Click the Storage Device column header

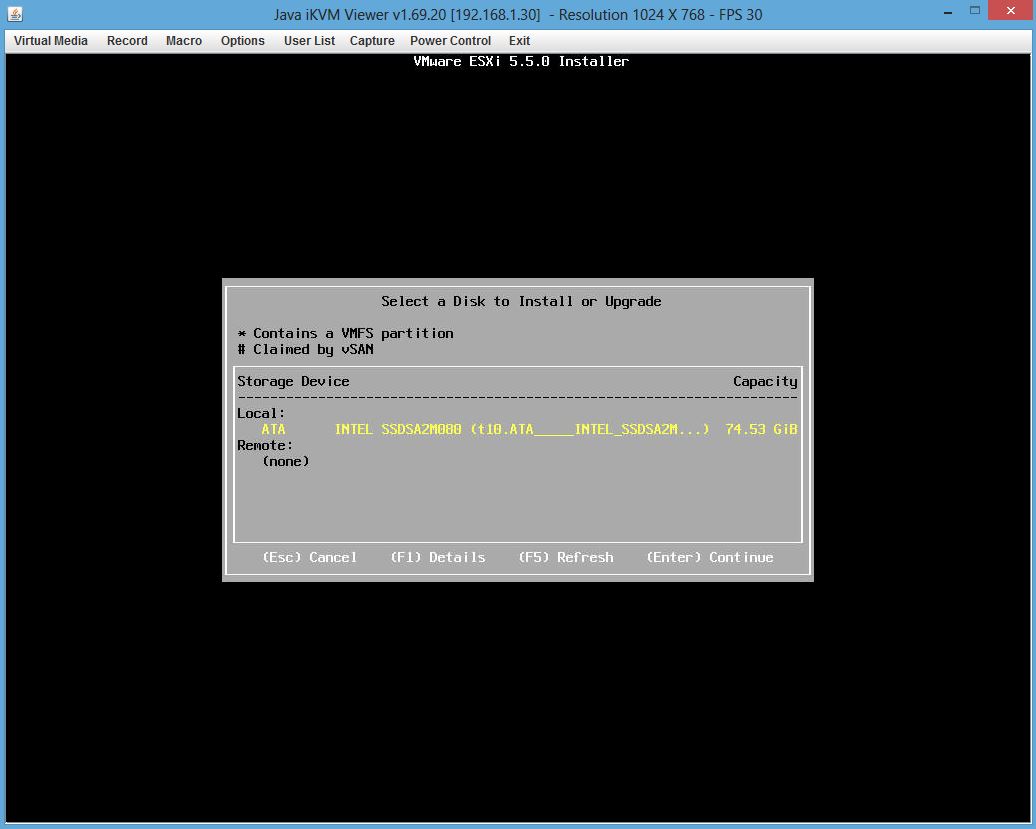[293, 382]
